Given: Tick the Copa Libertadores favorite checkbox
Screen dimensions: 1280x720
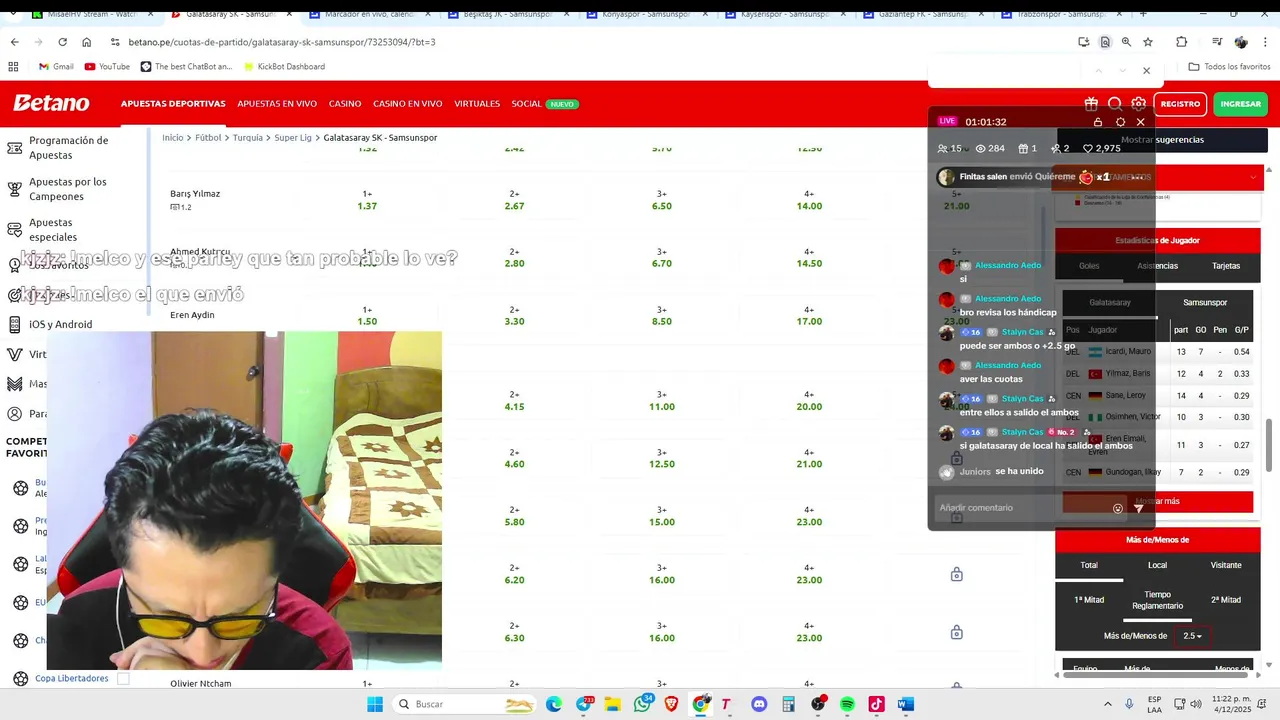Looking at the screenshot, I should pyautogui.click(x=123, y=678).
